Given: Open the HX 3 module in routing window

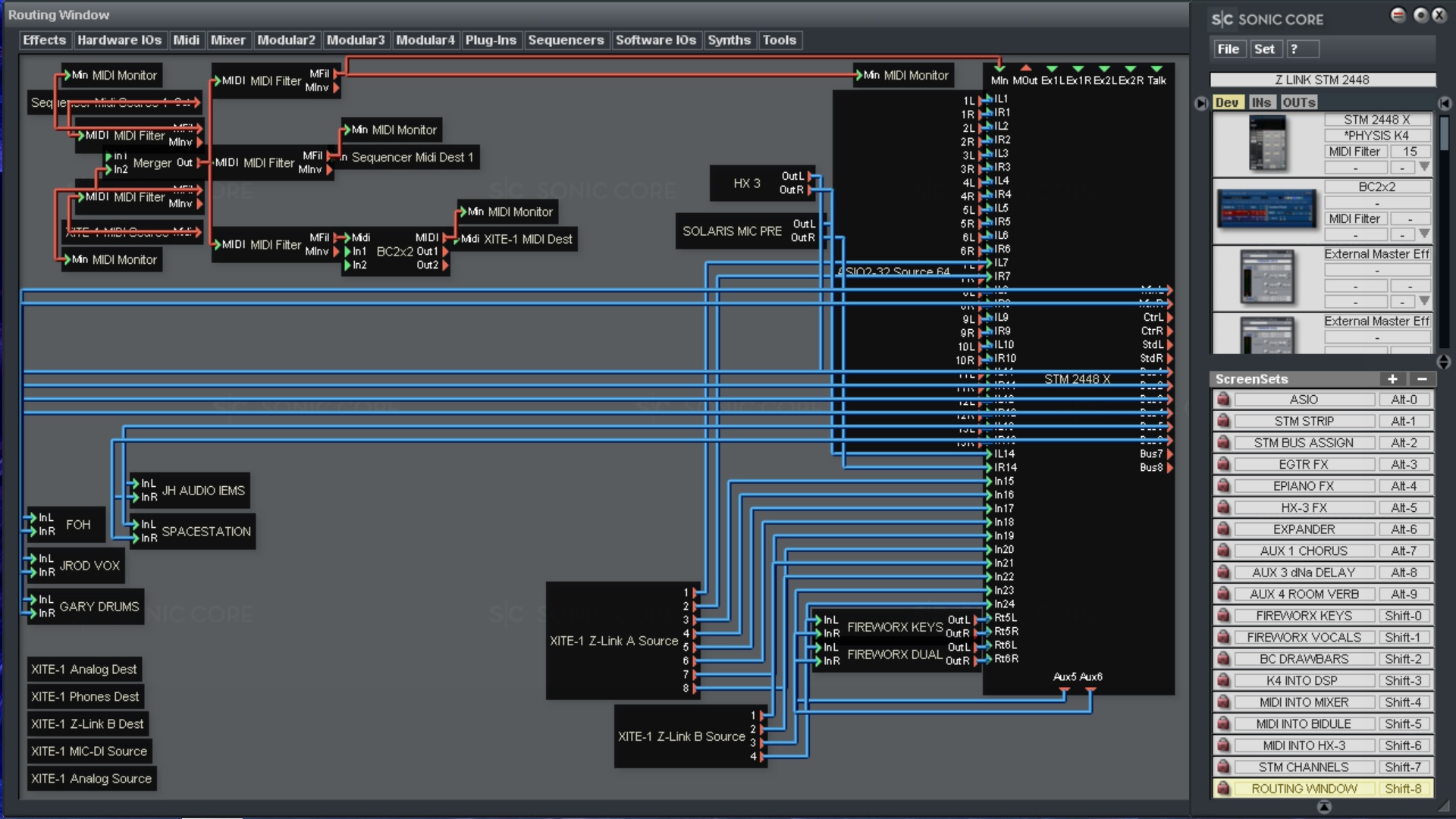Looking at the screenshot, I should [x=762, y=183].
